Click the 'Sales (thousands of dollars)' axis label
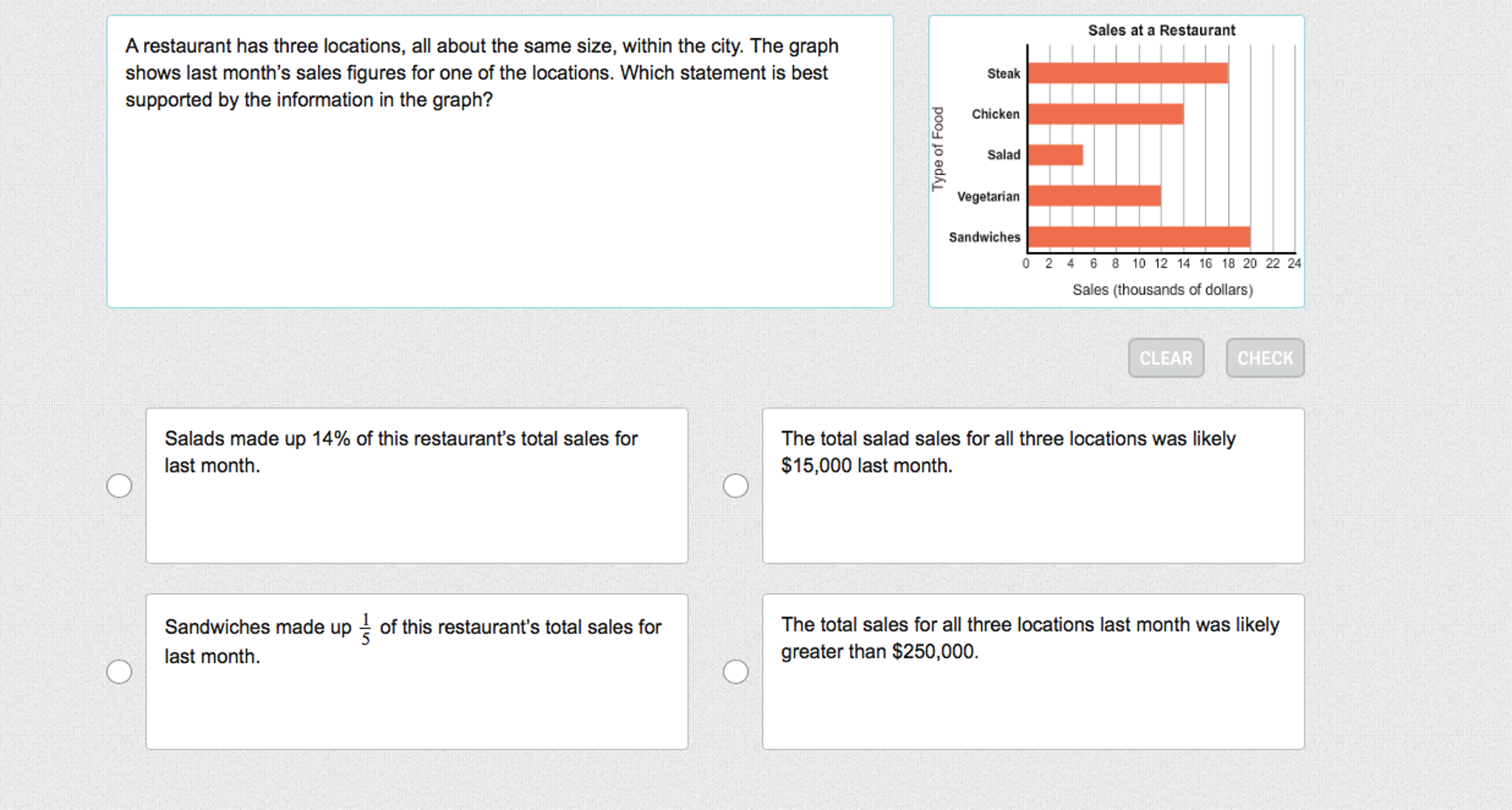The height and width of the screenshot is (810, 1512). point(1162,290)
